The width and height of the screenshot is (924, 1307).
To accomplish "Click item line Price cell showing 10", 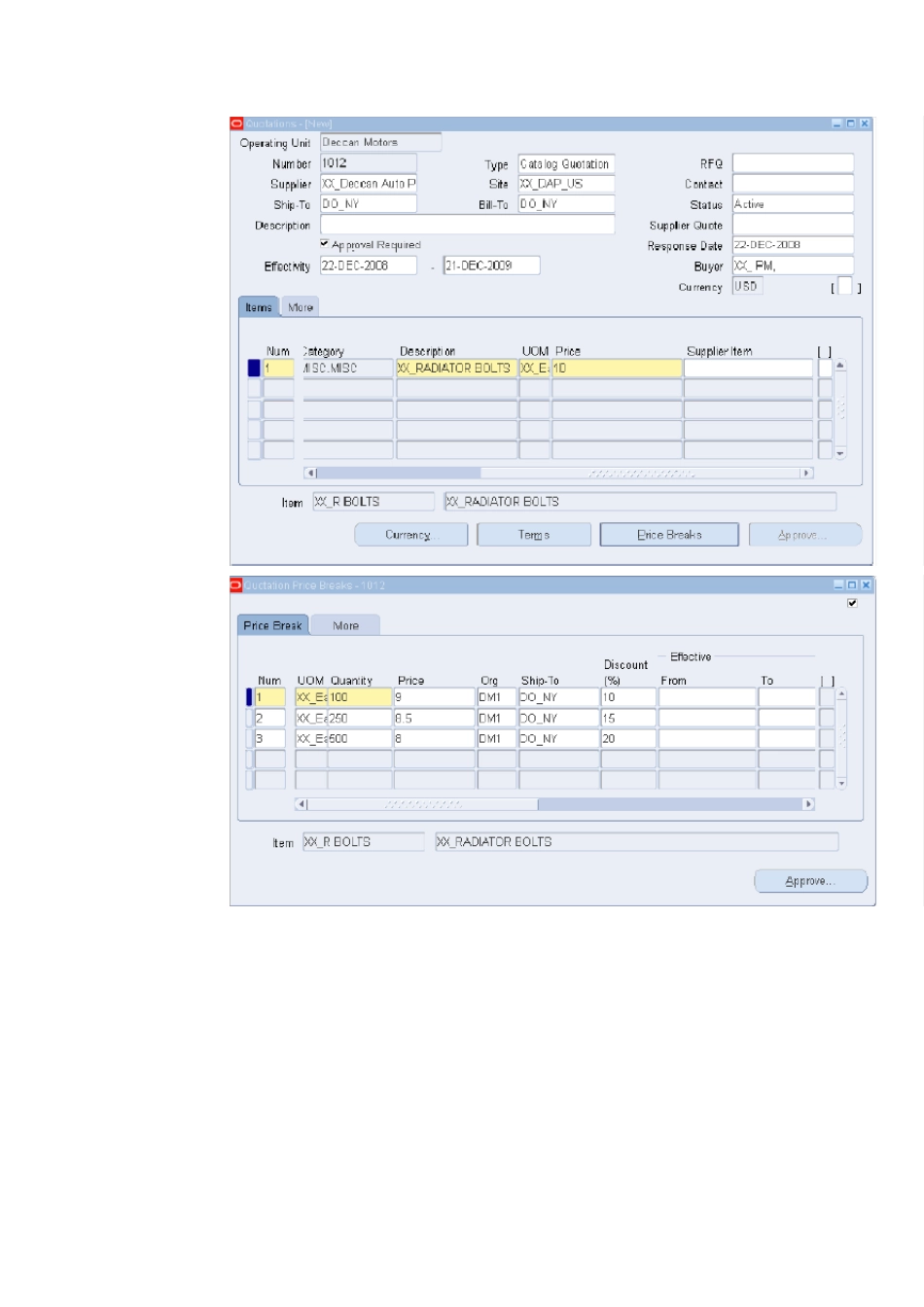I will click(617, 369).
